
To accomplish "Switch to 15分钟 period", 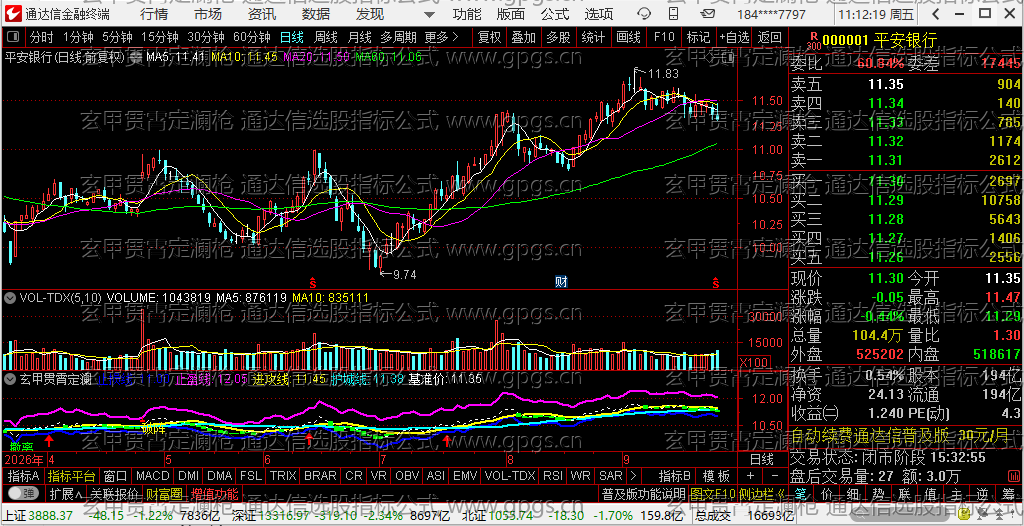I will [160, 37].
